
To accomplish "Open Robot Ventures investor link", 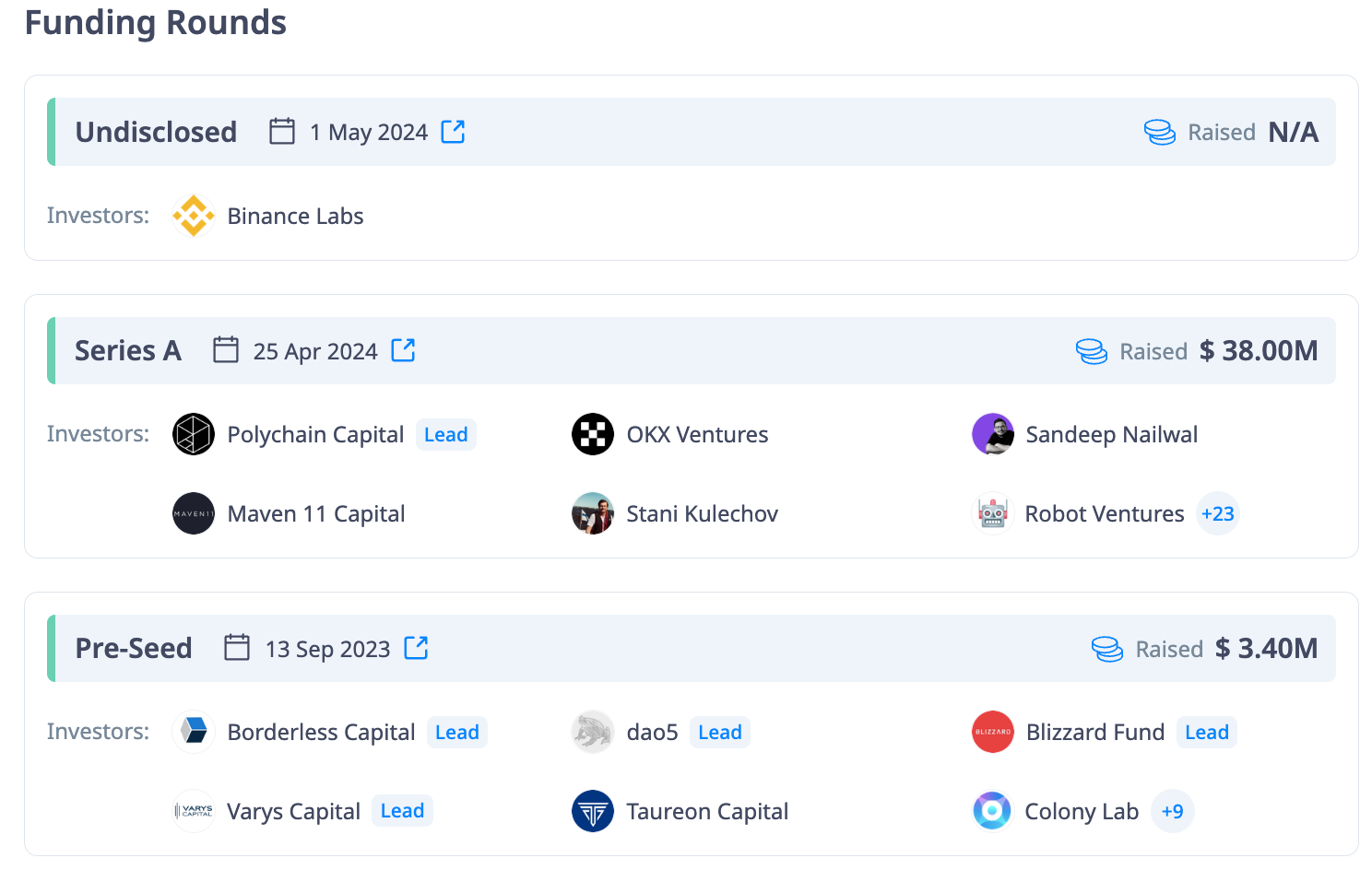I will [1105, 513].
